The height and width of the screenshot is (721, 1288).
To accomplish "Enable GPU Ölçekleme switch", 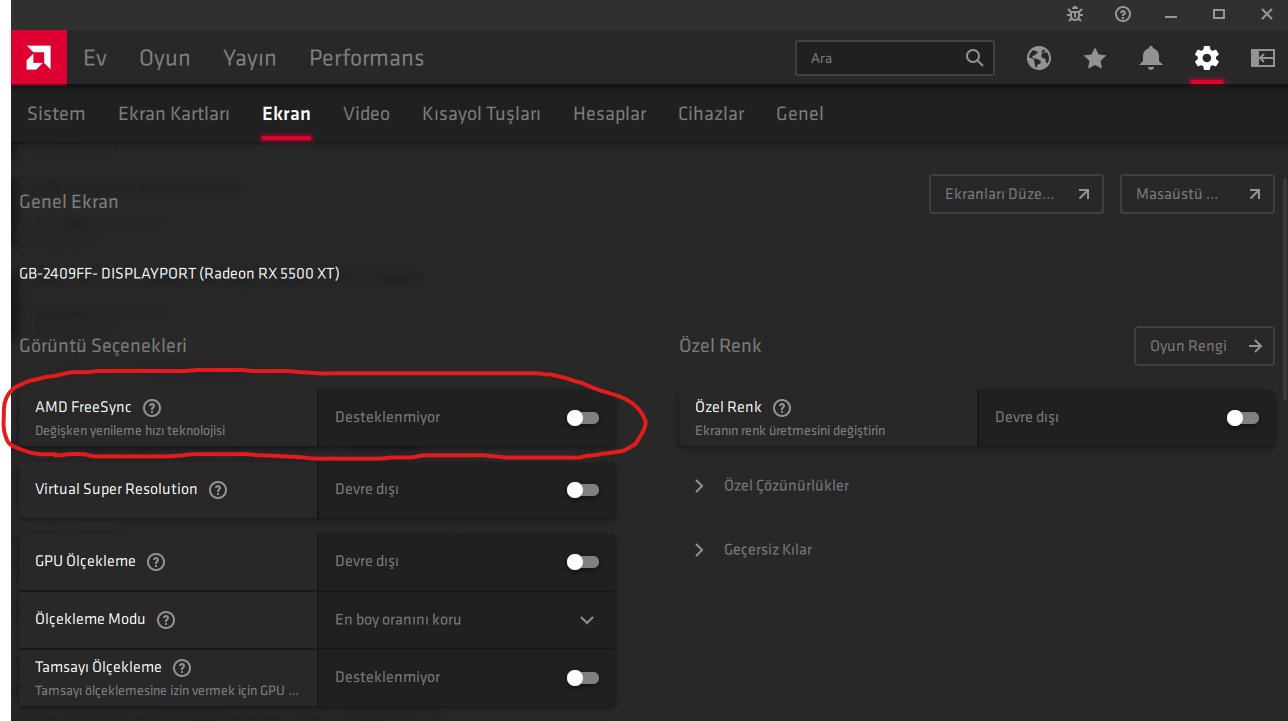I will (x=582, y=562).
